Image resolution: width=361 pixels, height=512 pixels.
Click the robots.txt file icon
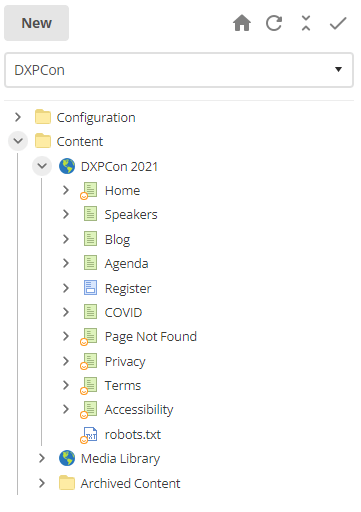coord(89,435)
